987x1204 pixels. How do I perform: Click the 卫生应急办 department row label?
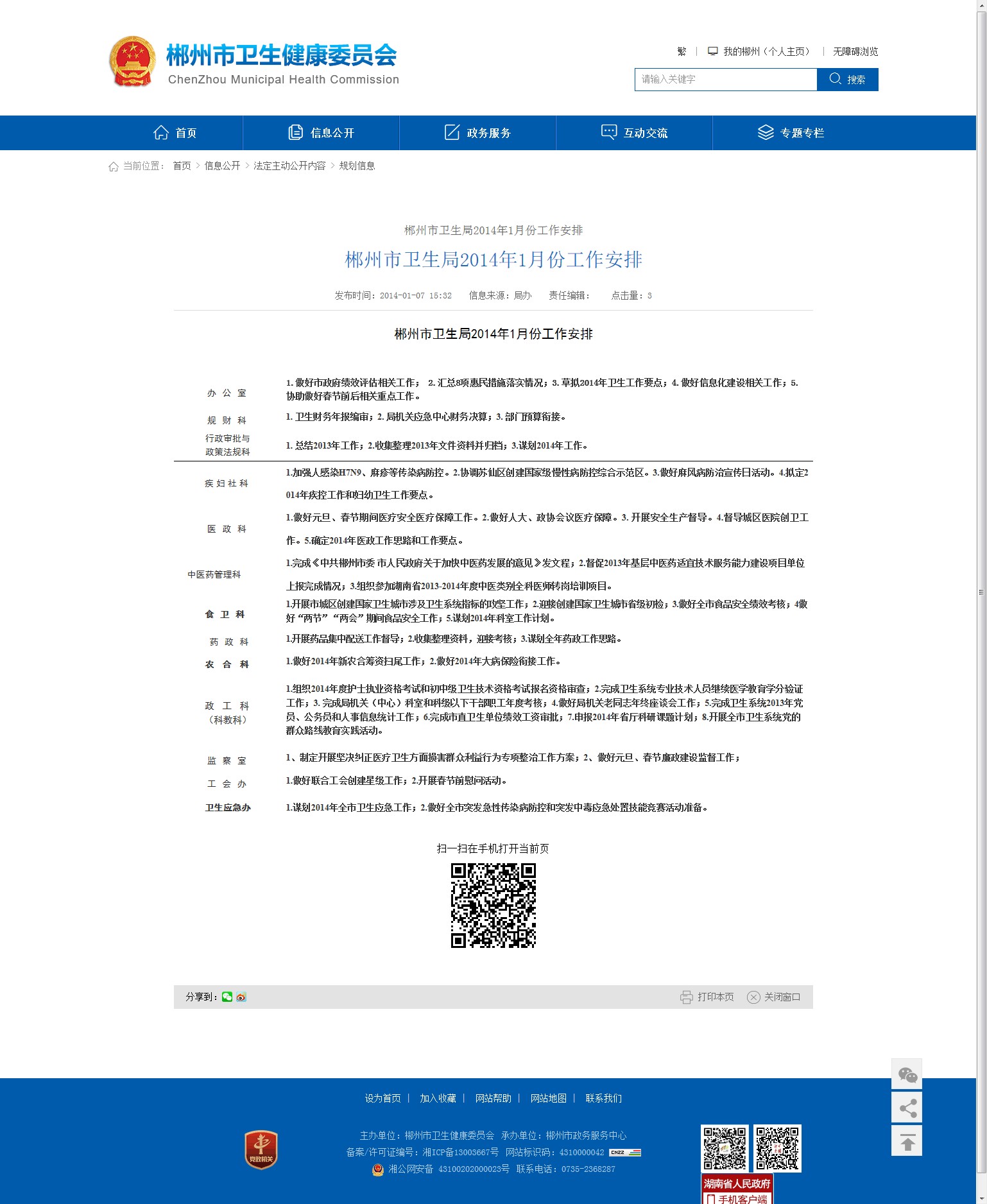pos(227,807)
